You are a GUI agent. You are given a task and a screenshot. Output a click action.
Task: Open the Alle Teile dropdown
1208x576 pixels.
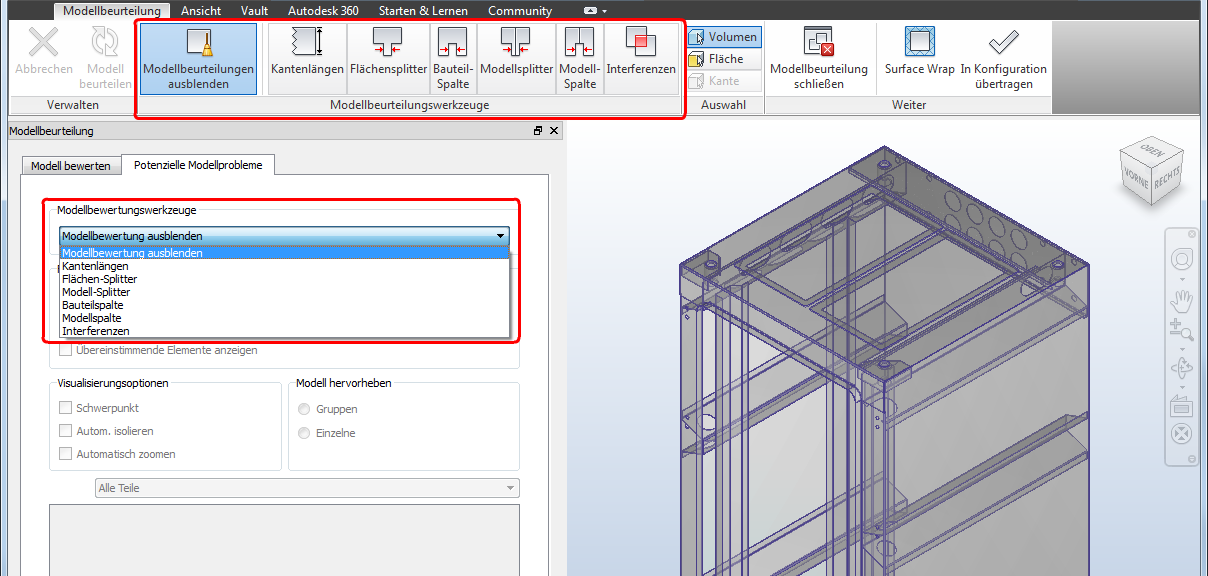tap(306, 488)
